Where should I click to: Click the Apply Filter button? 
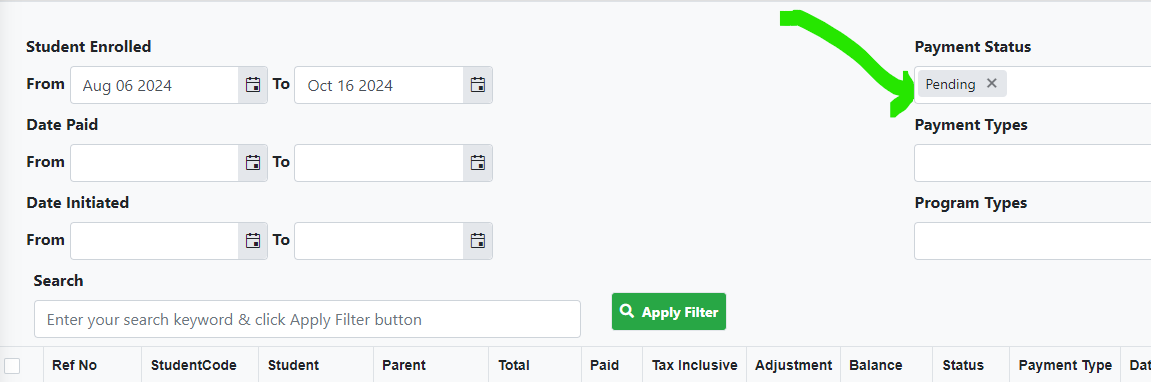tap(669, 311)
